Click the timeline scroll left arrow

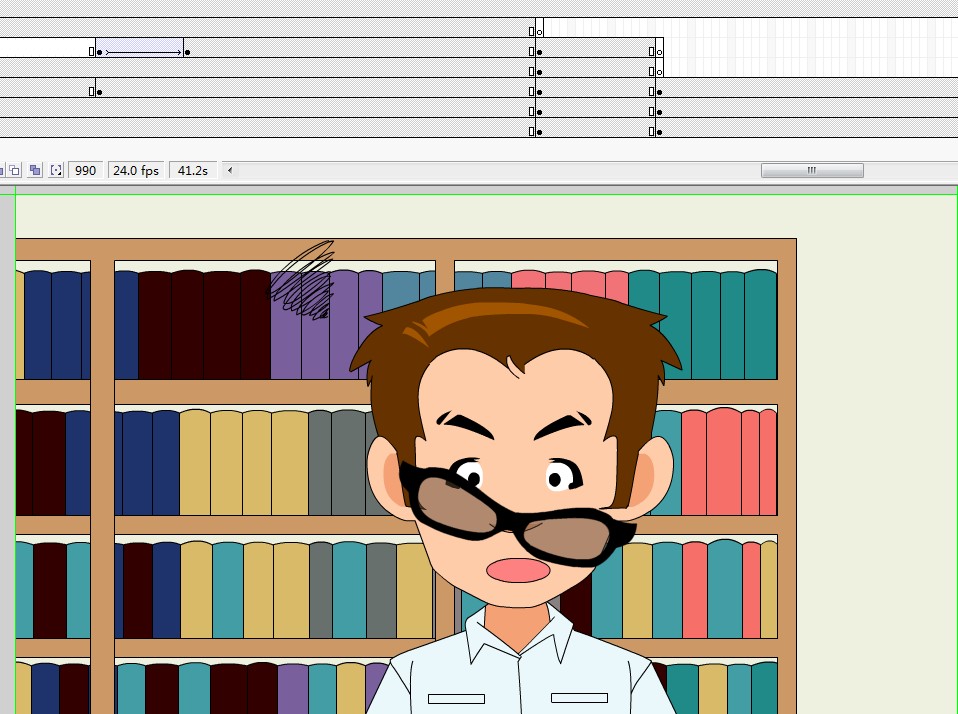tap(231, 171)
